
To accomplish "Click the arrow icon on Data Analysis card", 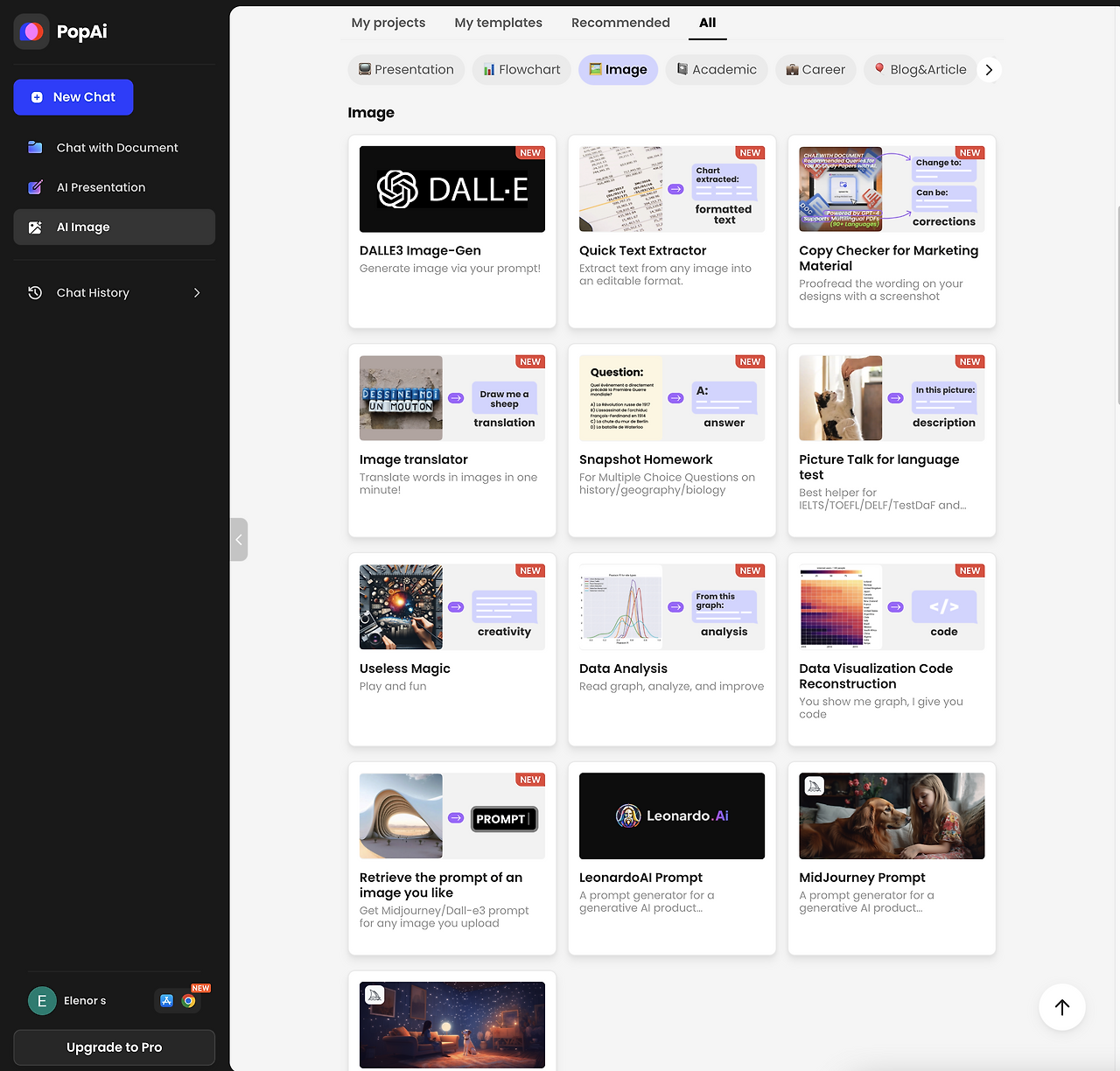I will (675, 607).
